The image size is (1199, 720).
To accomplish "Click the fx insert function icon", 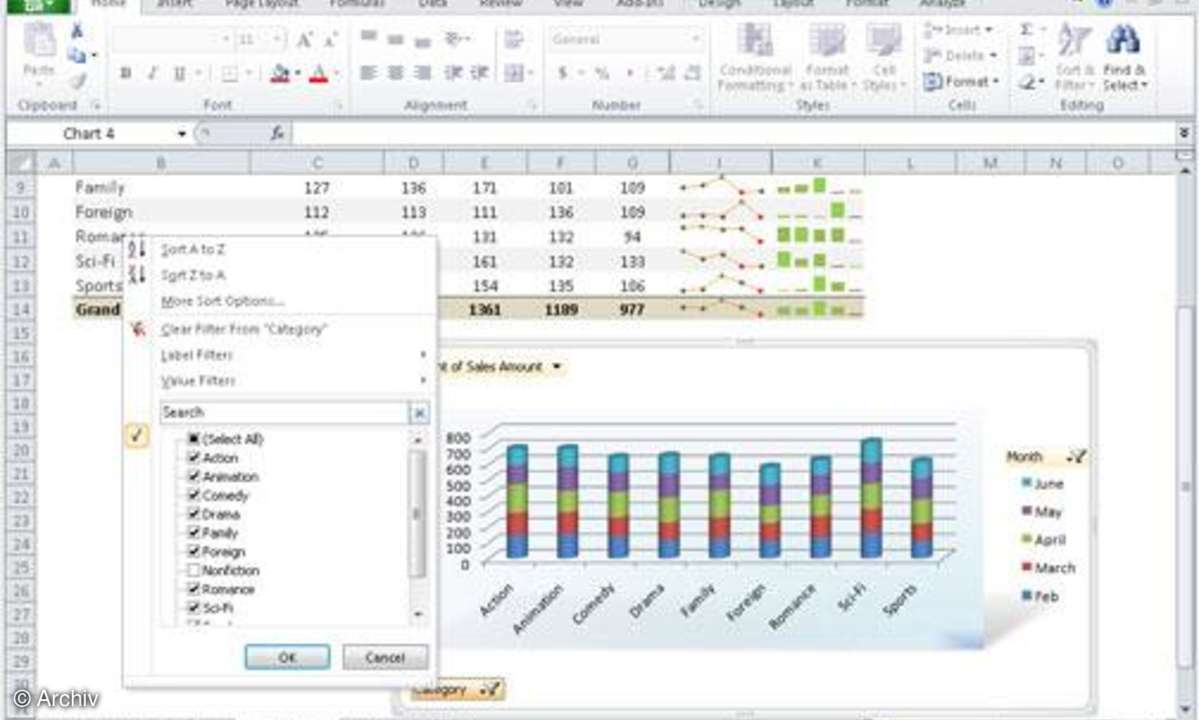I will (277, 134).
